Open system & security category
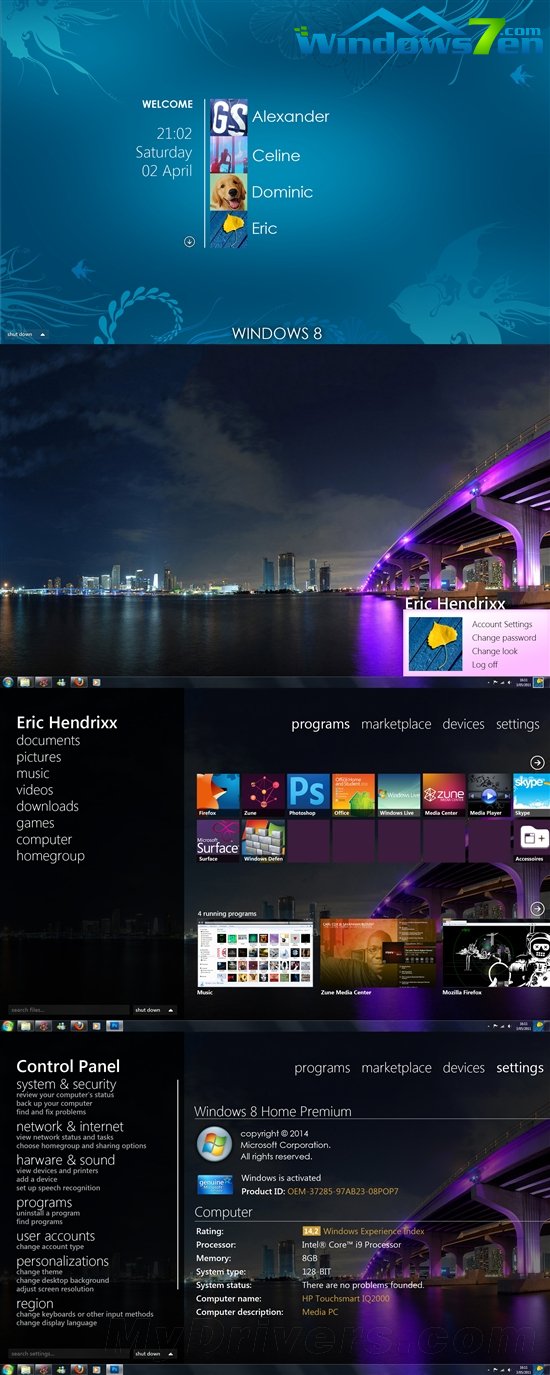The image size is (550, 1375). coord(66,1084)
